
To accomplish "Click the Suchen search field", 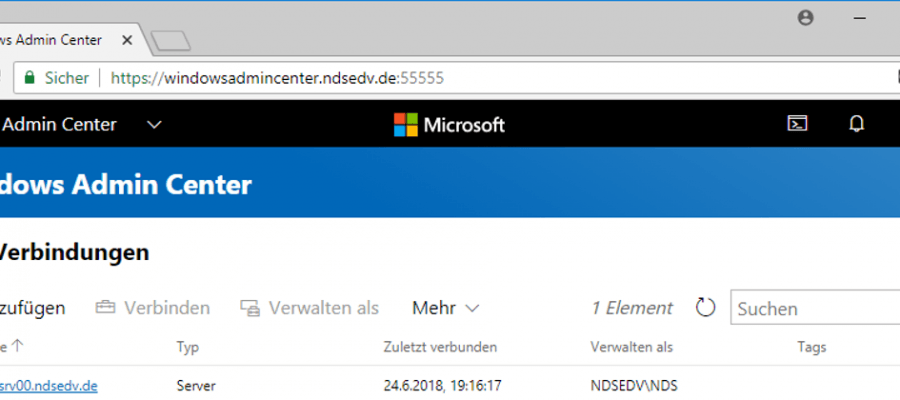I will click(x=810, y=308).
